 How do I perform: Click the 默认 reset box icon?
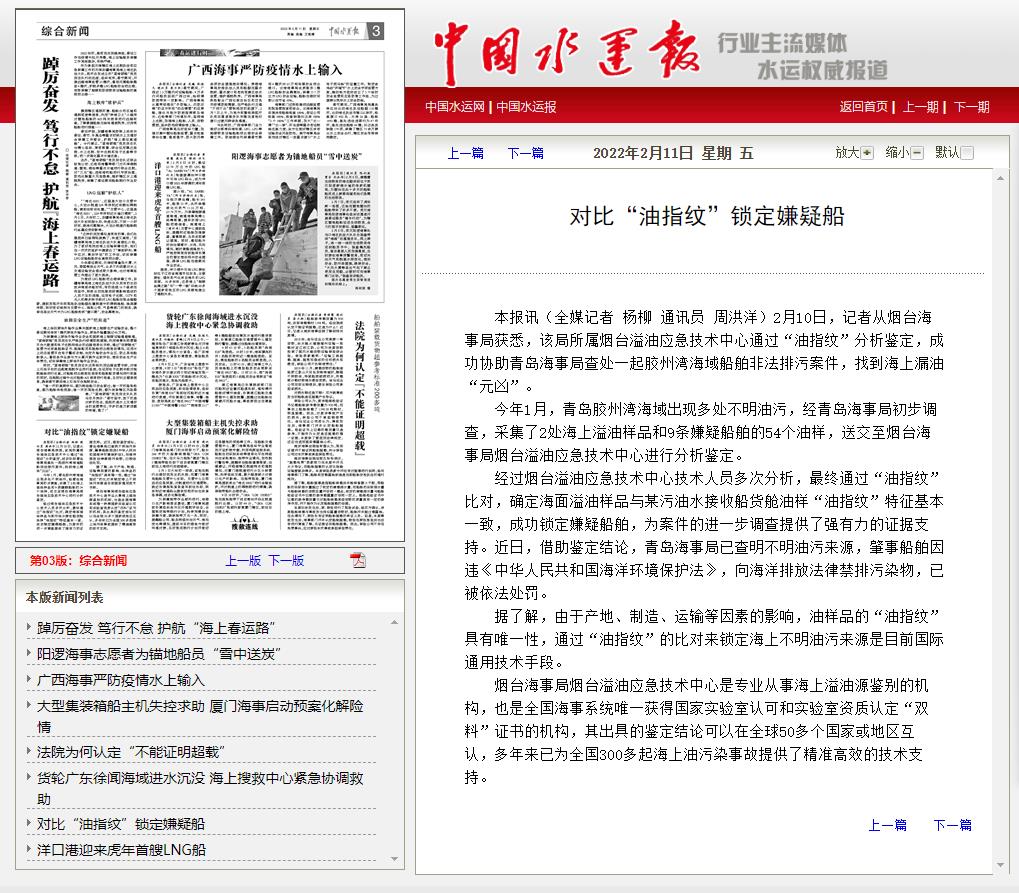pos(967,153)
